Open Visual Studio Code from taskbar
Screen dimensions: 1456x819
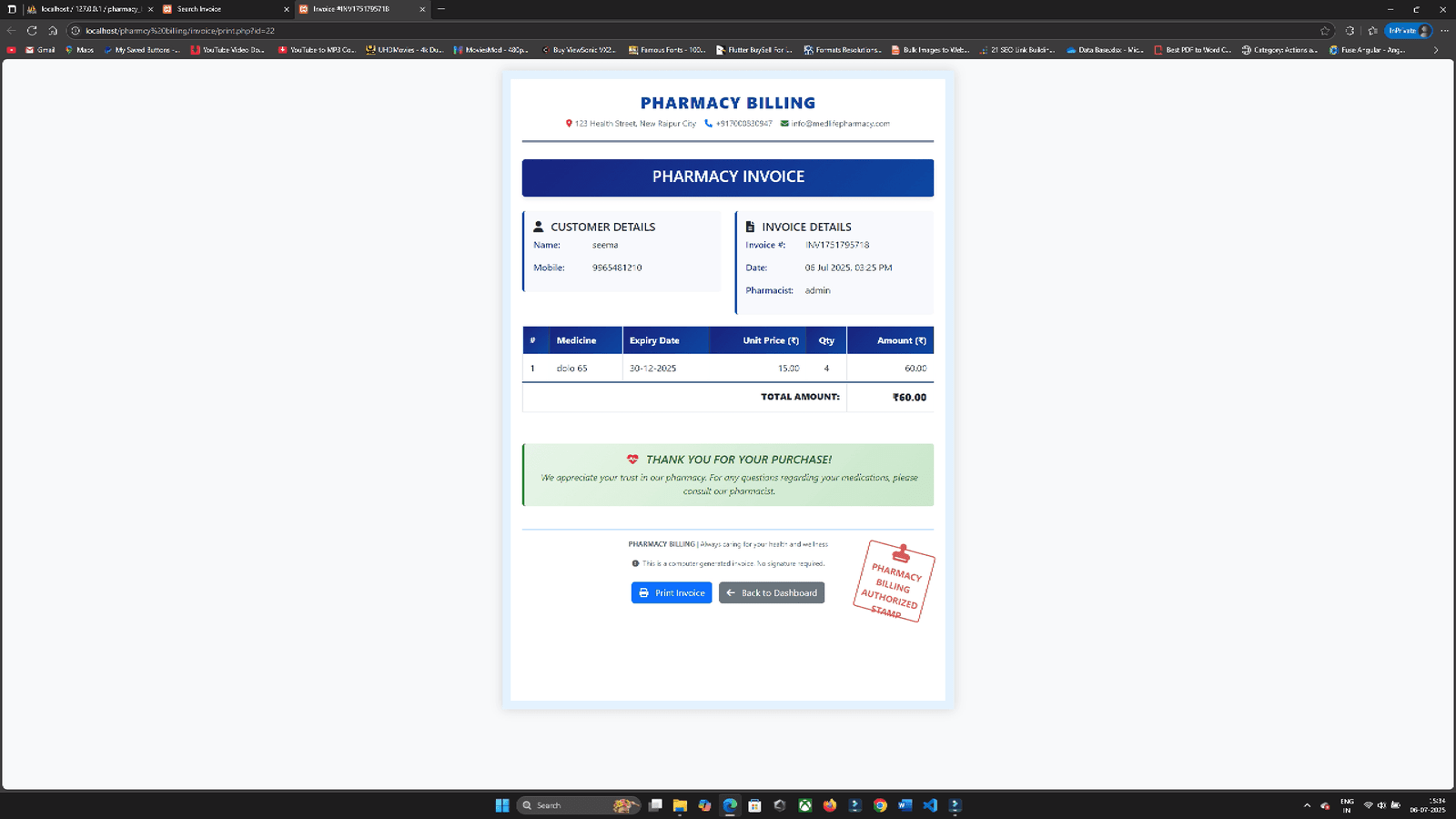tap(929, 805)
